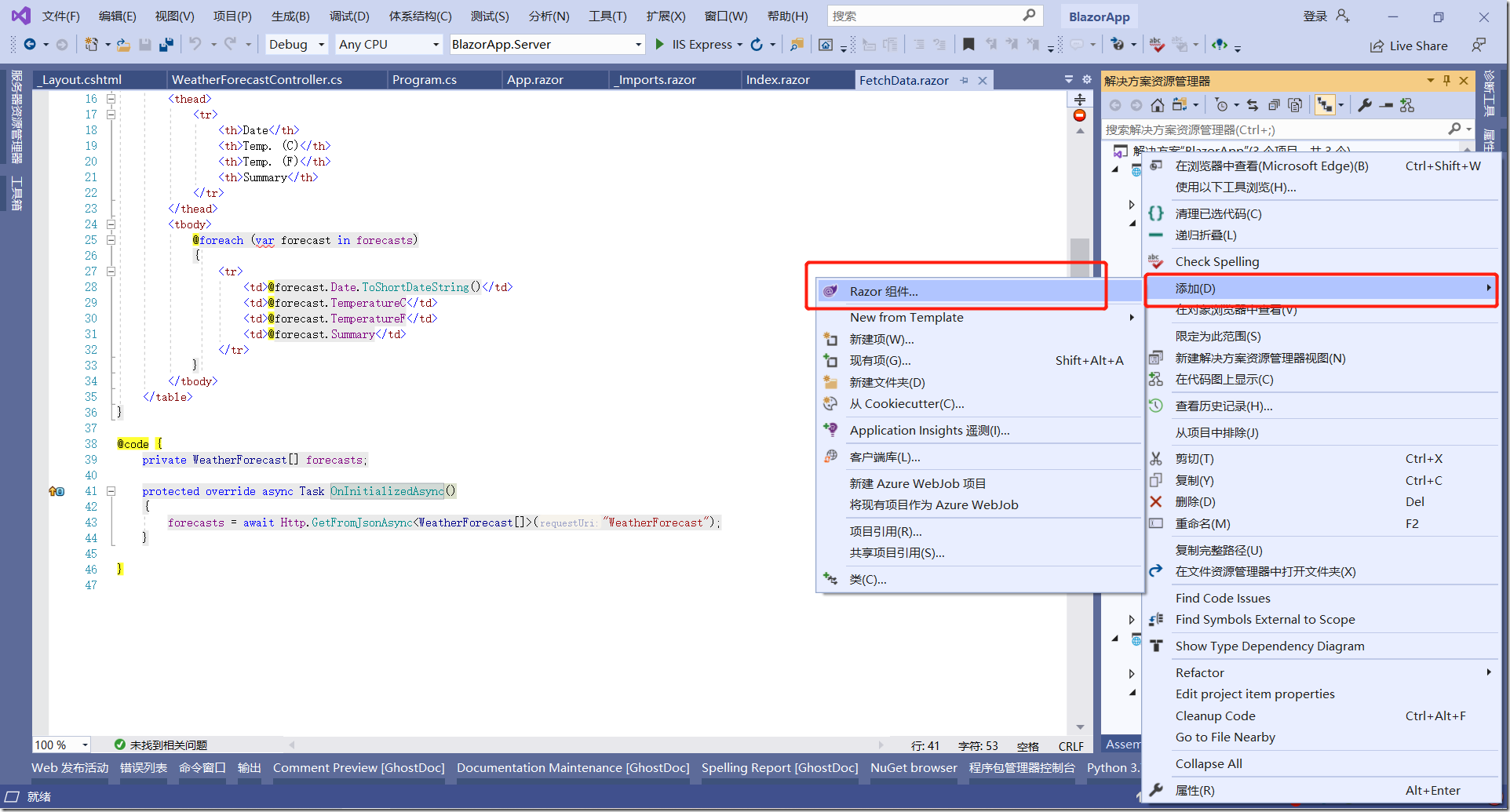Click the CRLF line ending indicator

(1070, 746)
